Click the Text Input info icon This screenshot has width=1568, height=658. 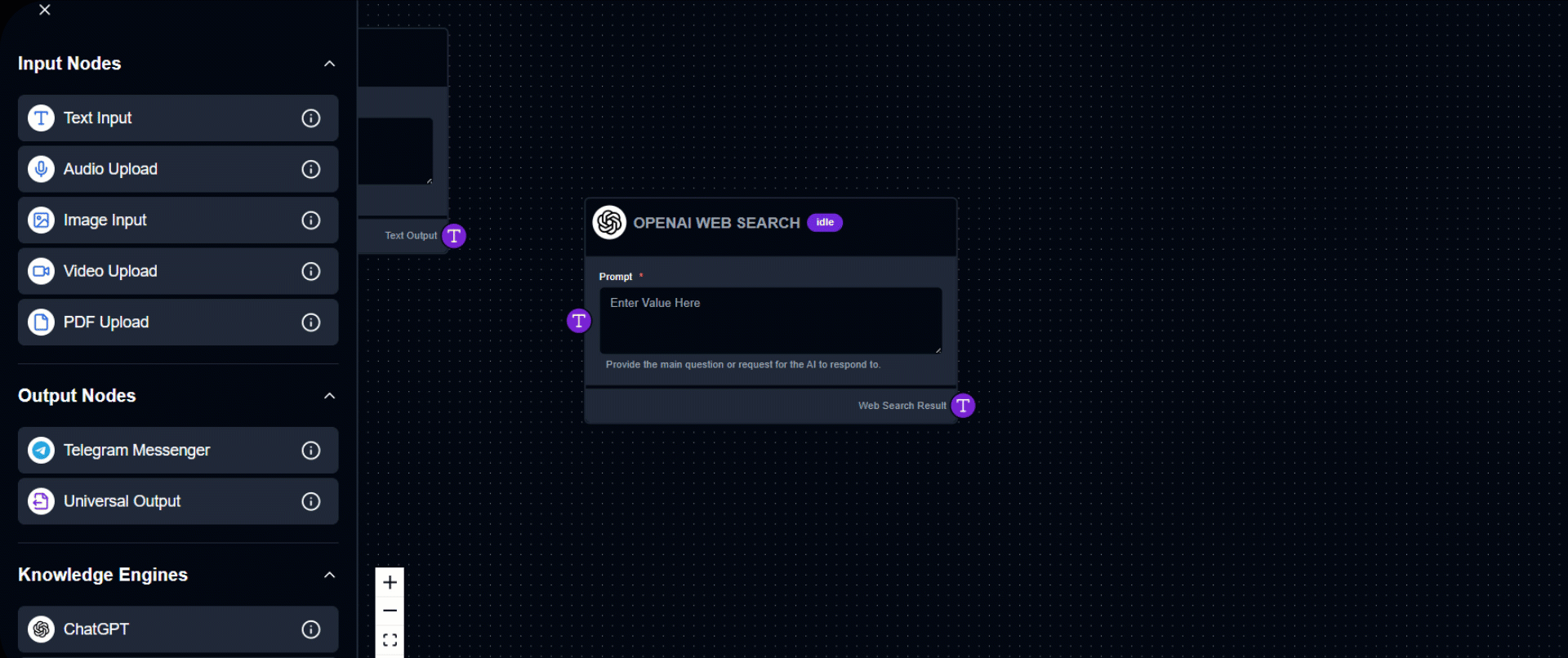[x=310, y=118]
